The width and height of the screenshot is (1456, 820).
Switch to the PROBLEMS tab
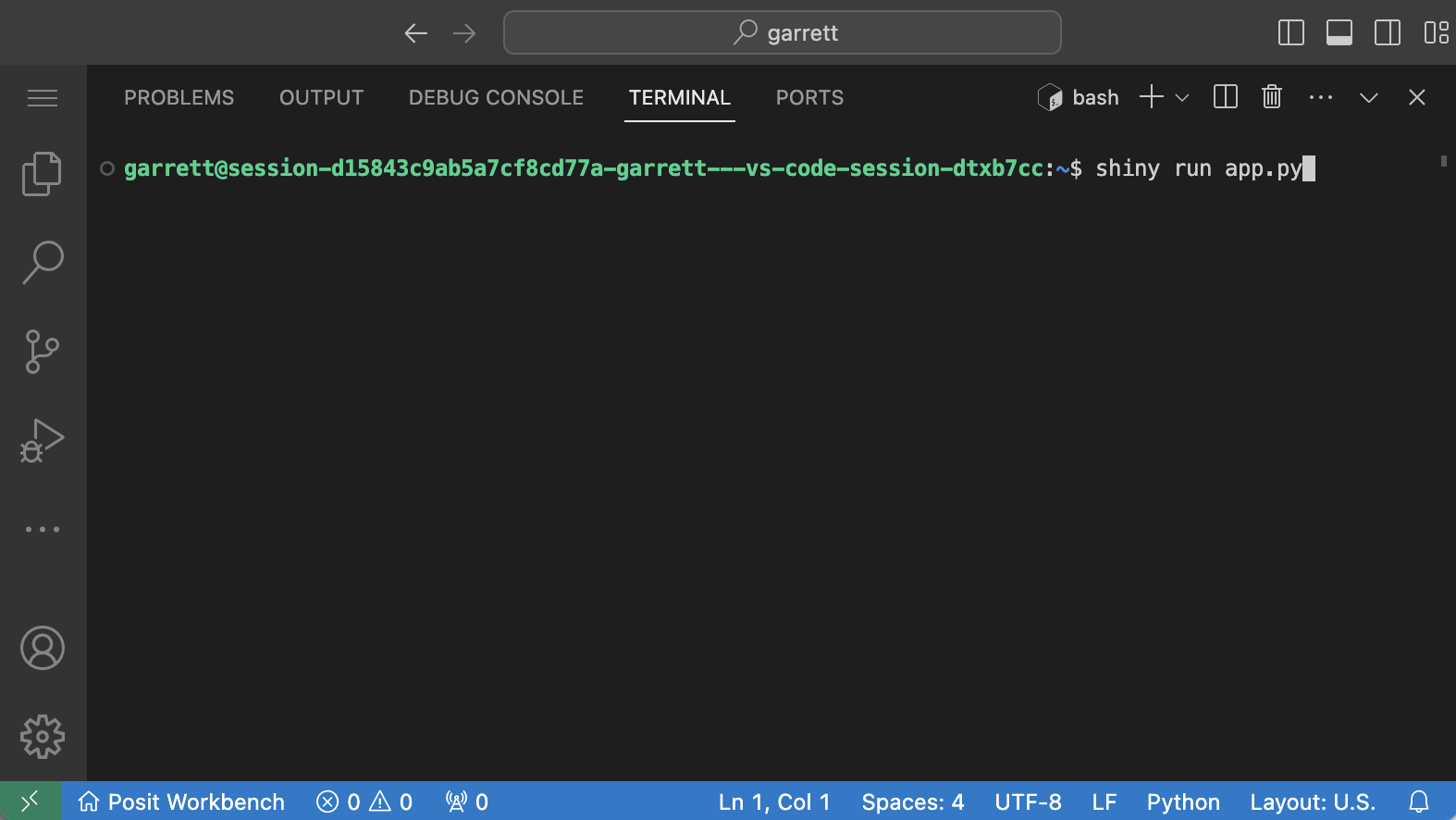[x=179, y=97]
